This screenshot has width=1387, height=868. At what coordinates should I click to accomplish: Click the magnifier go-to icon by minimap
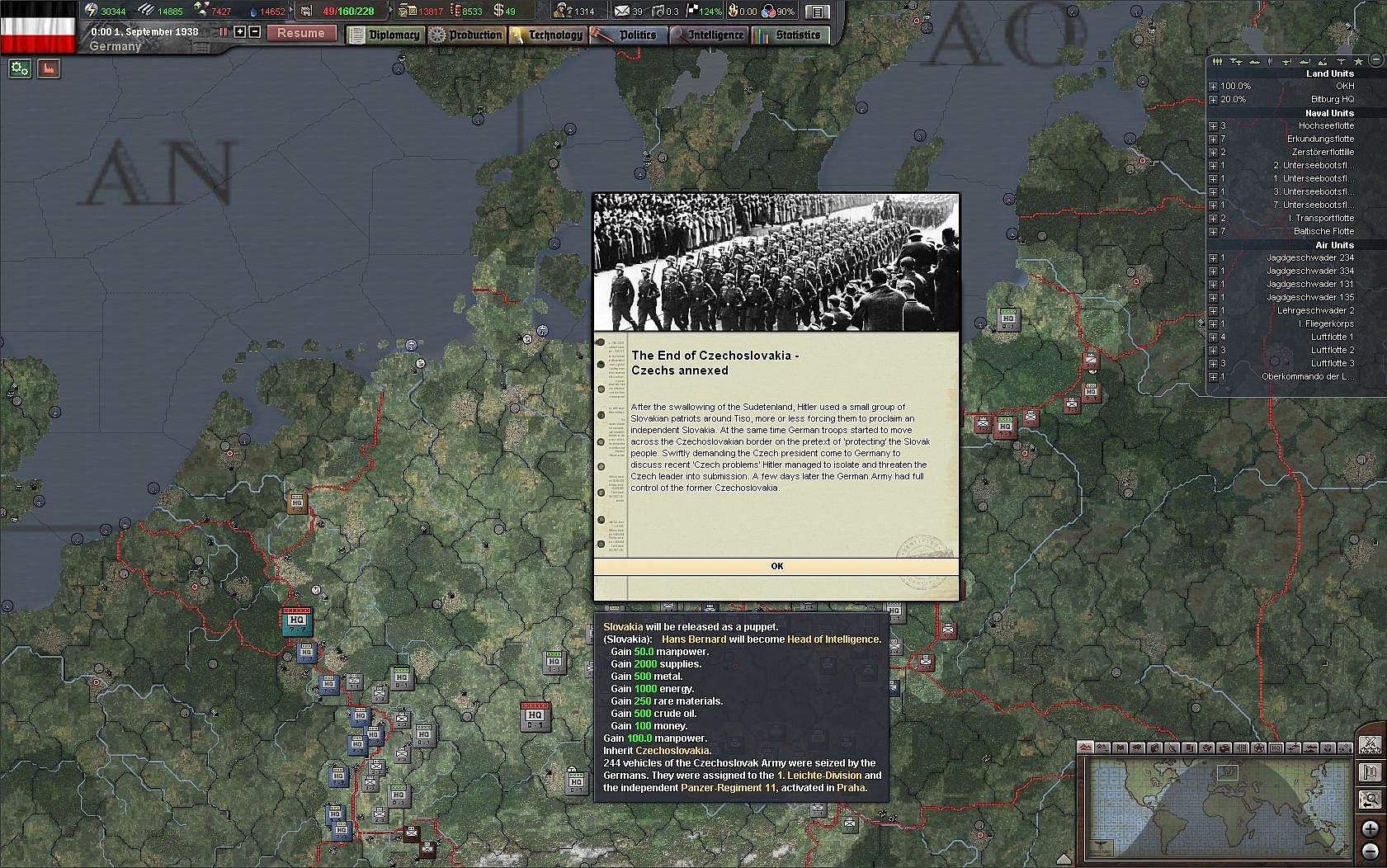(x=1370, y=800)
